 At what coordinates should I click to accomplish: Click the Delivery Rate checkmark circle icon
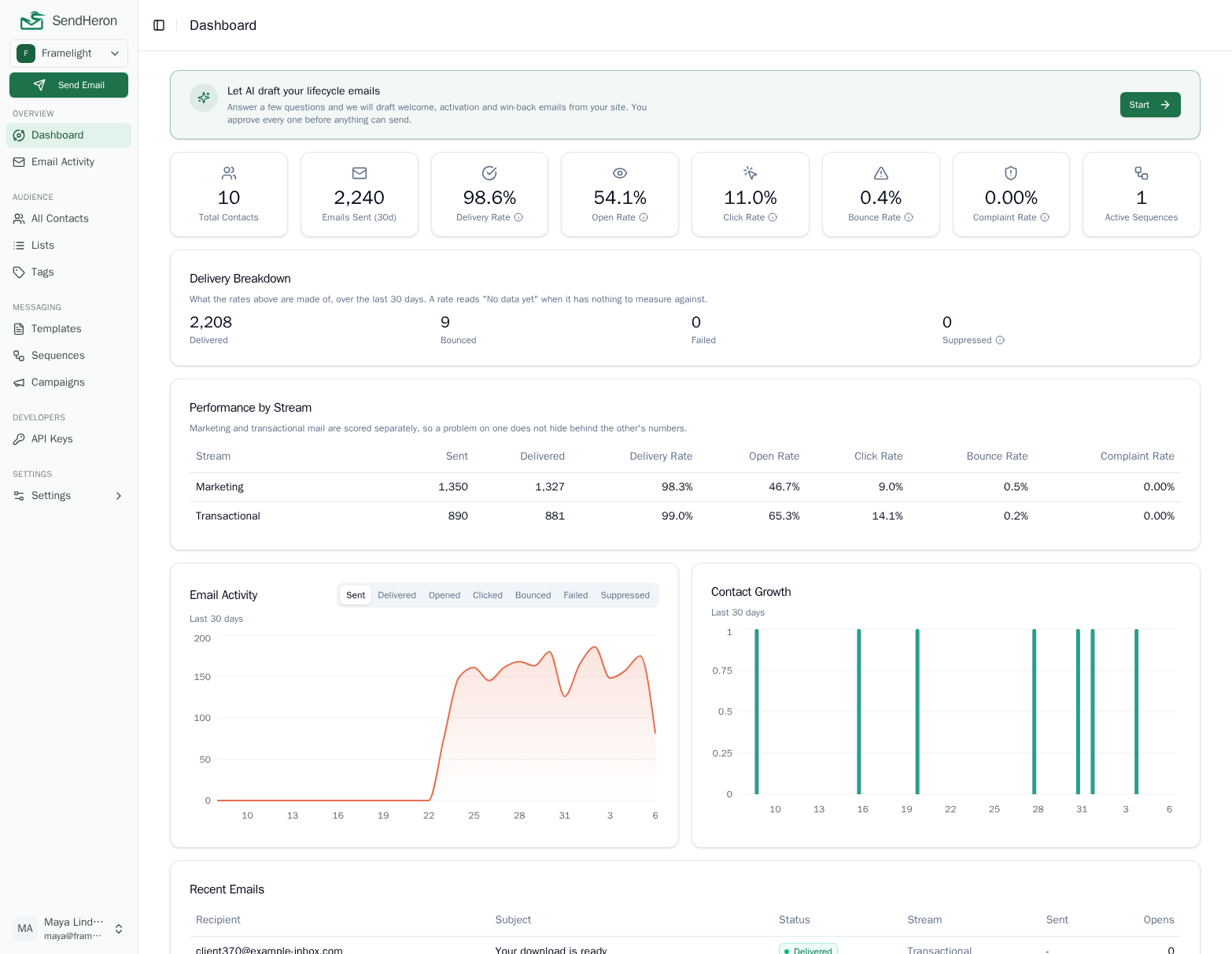click(x=489, y=173)
